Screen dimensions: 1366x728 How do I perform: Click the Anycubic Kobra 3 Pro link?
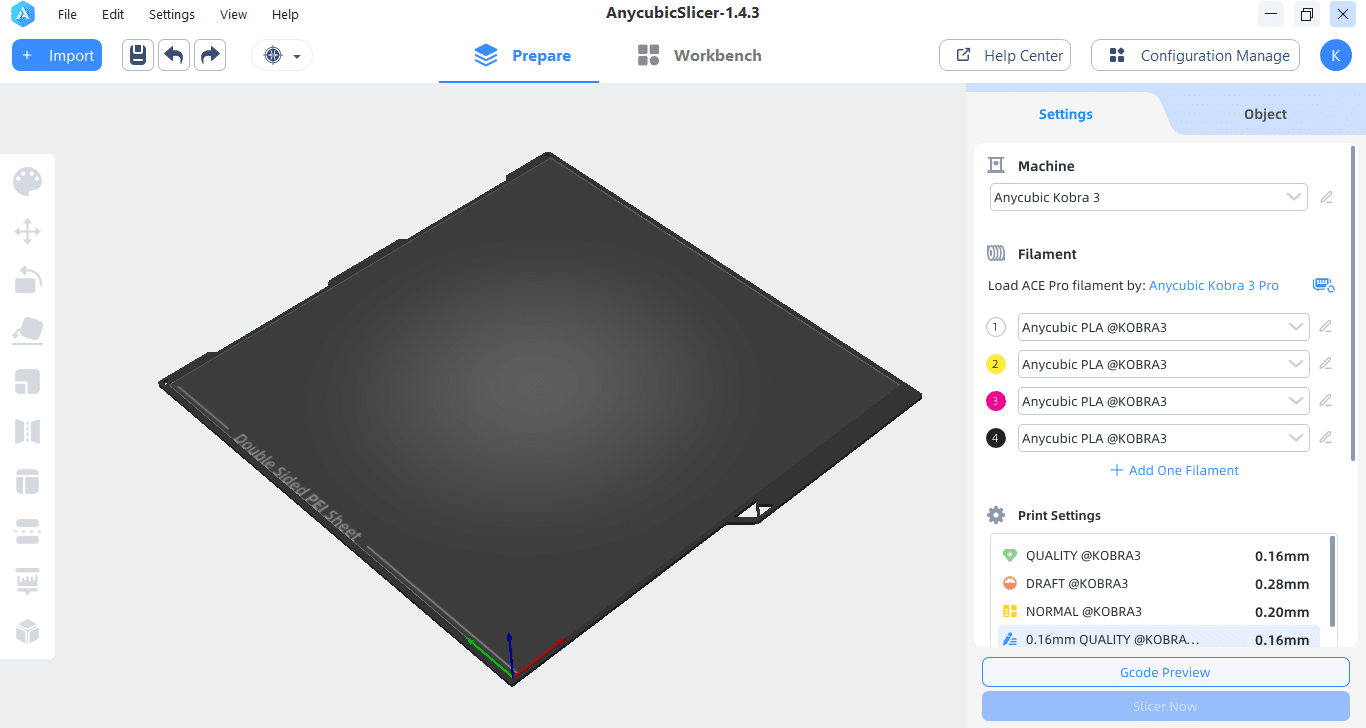click(x=1213, y=285)
